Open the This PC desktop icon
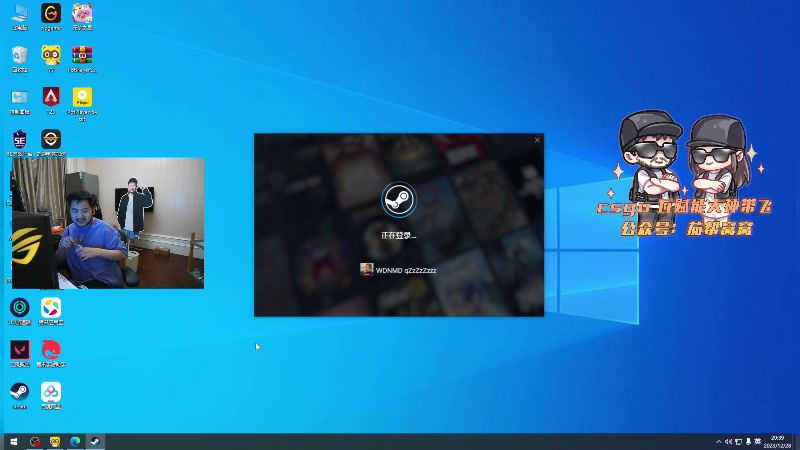The image size is (800, 450). [19, 17]
